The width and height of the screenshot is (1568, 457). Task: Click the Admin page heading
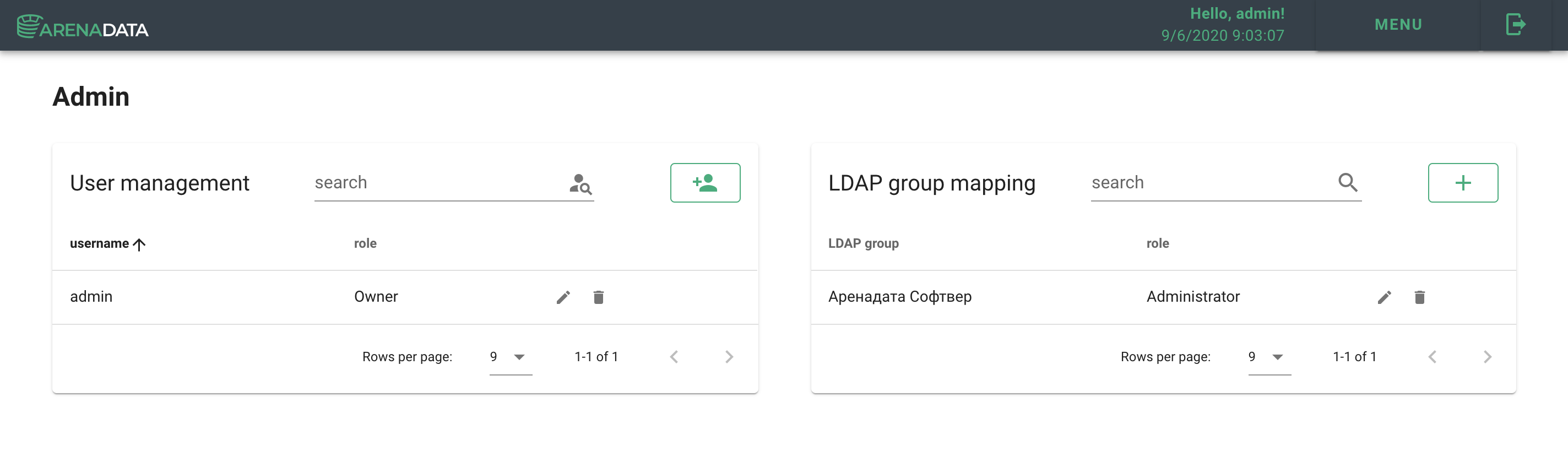tap(91, 97)
